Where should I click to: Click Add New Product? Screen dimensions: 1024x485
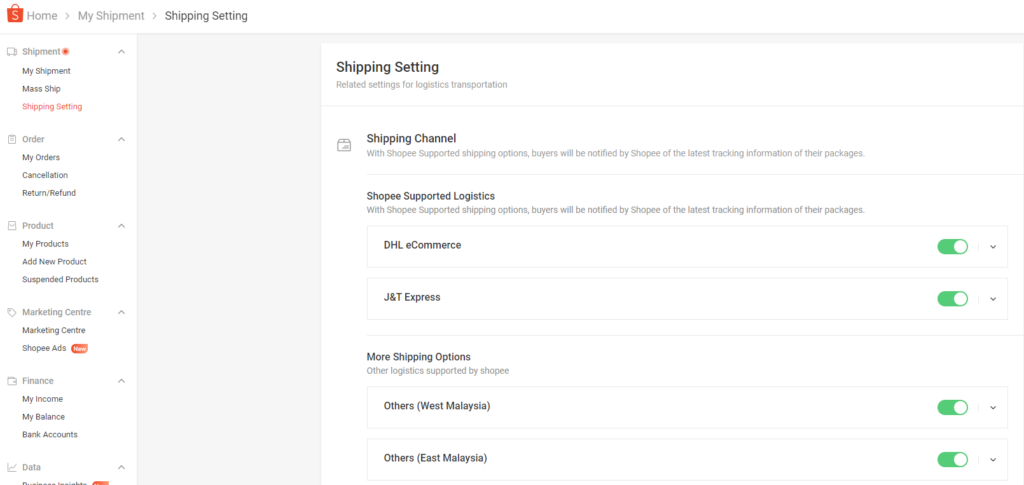tap(54, 262)
